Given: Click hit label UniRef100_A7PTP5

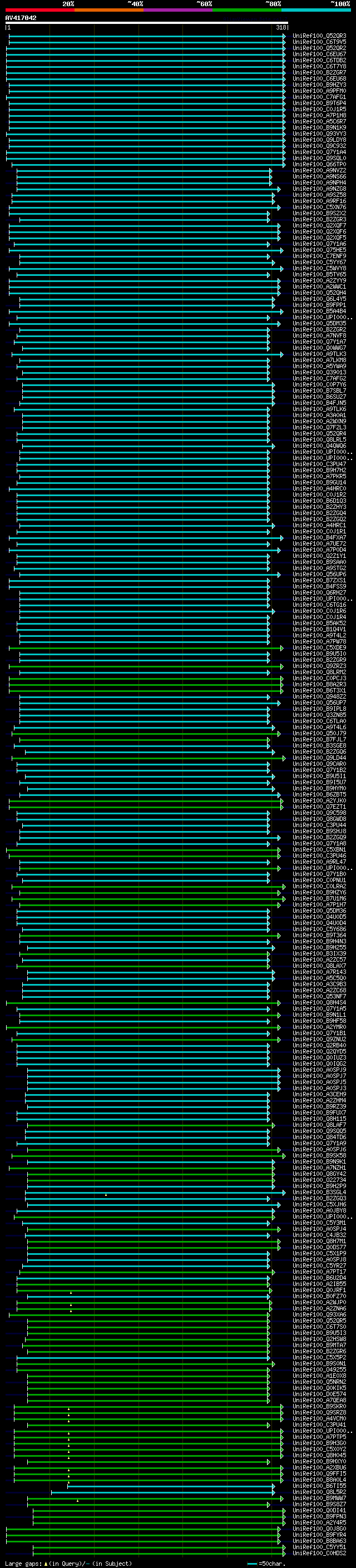Looking at the screenshot, I should coord(319,1437).
